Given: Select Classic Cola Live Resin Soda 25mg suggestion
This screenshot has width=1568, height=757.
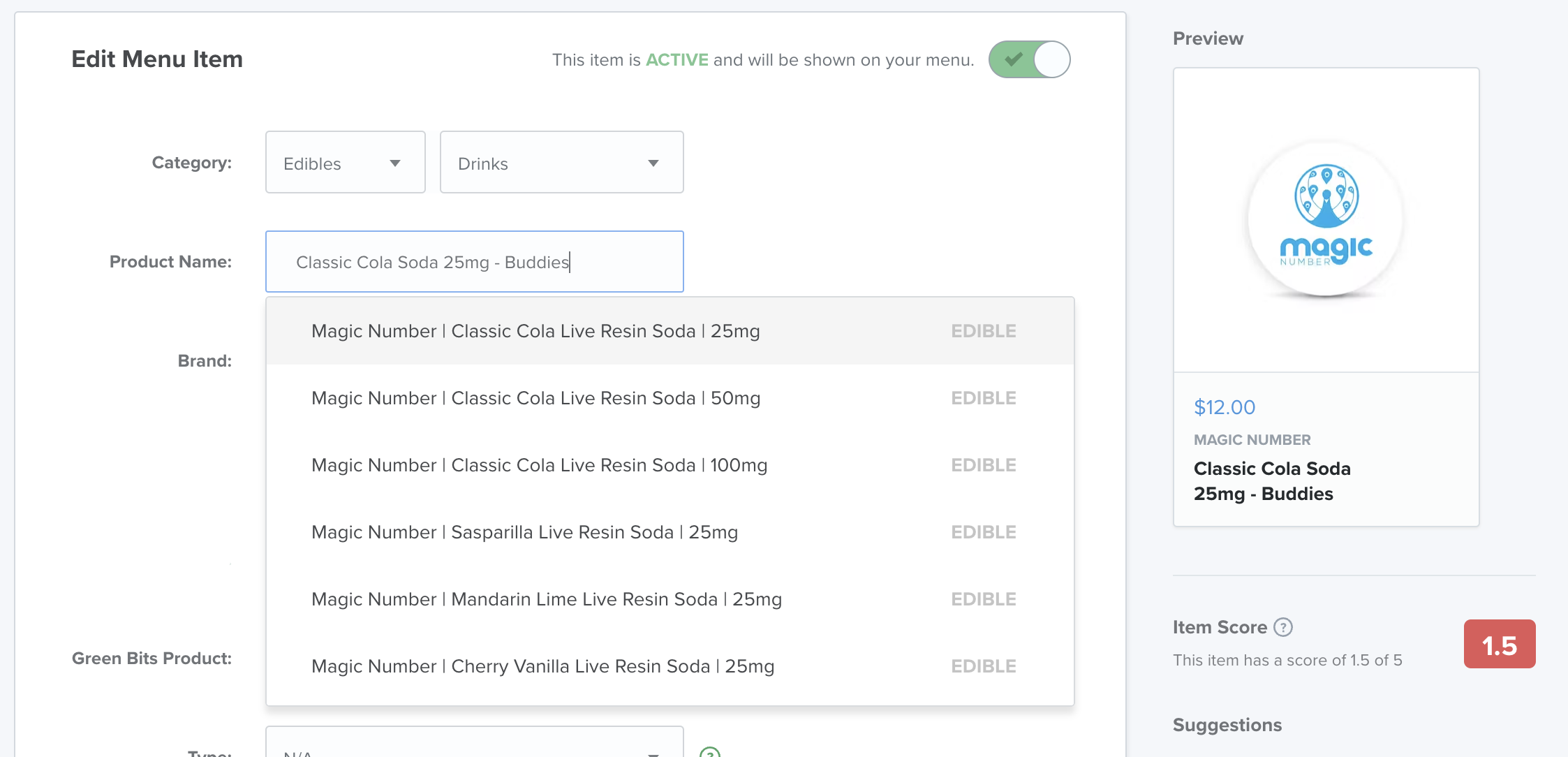Looking at the screenshot, I should (x=670, y=331).
